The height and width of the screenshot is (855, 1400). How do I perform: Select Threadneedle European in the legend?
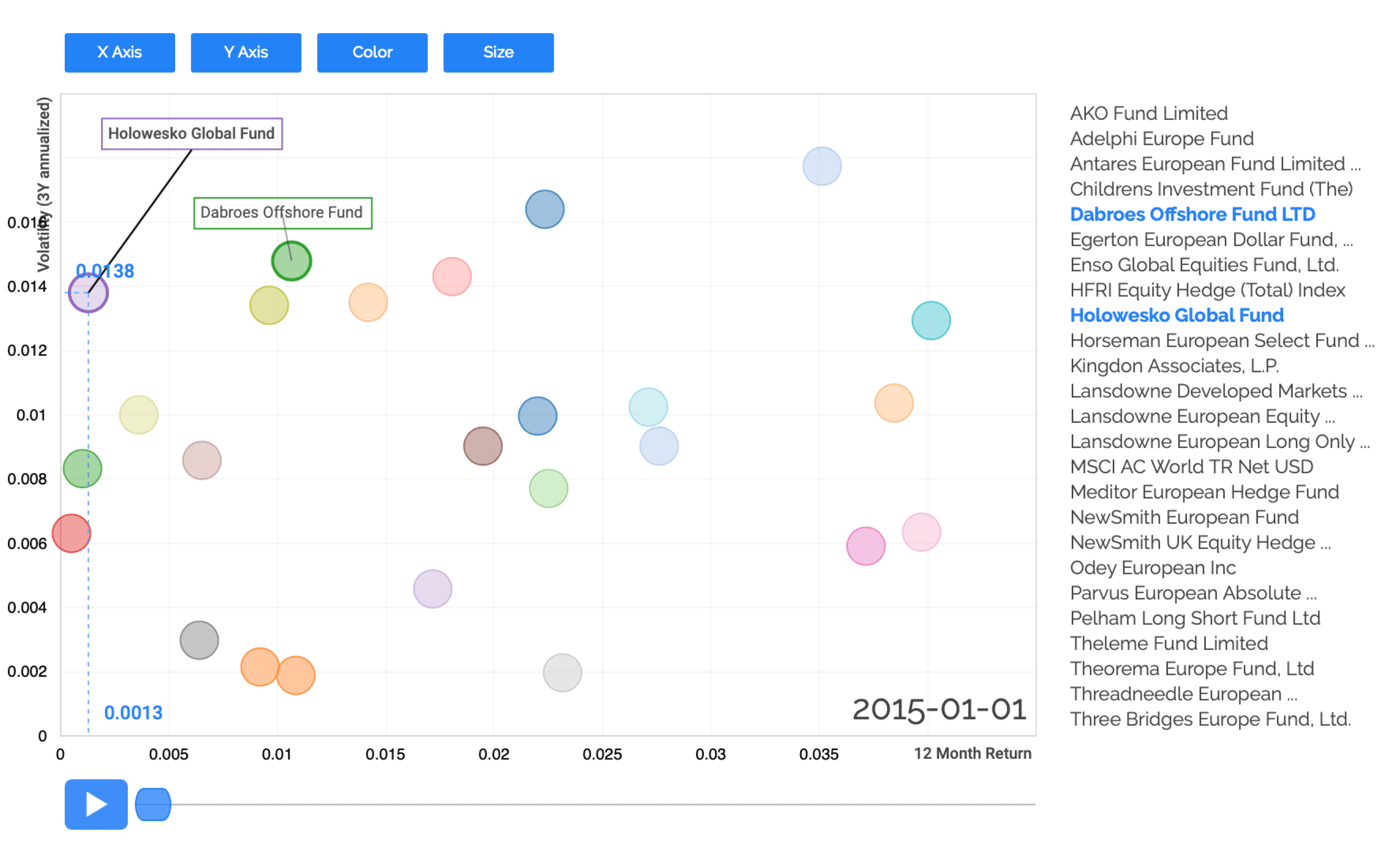point(1184,694)
